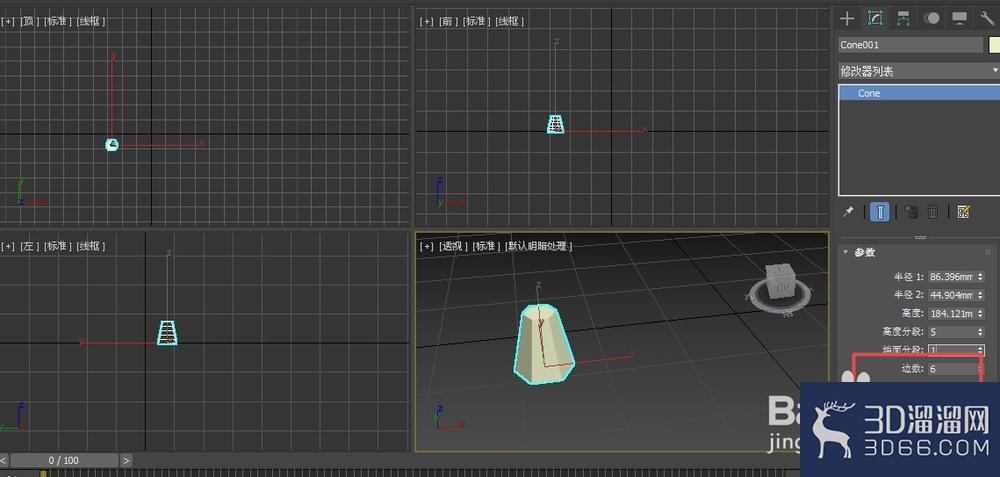Screen dimensions: 1000x477
Task: Open the Motion panel tab
Action: [x=932, y=18]
